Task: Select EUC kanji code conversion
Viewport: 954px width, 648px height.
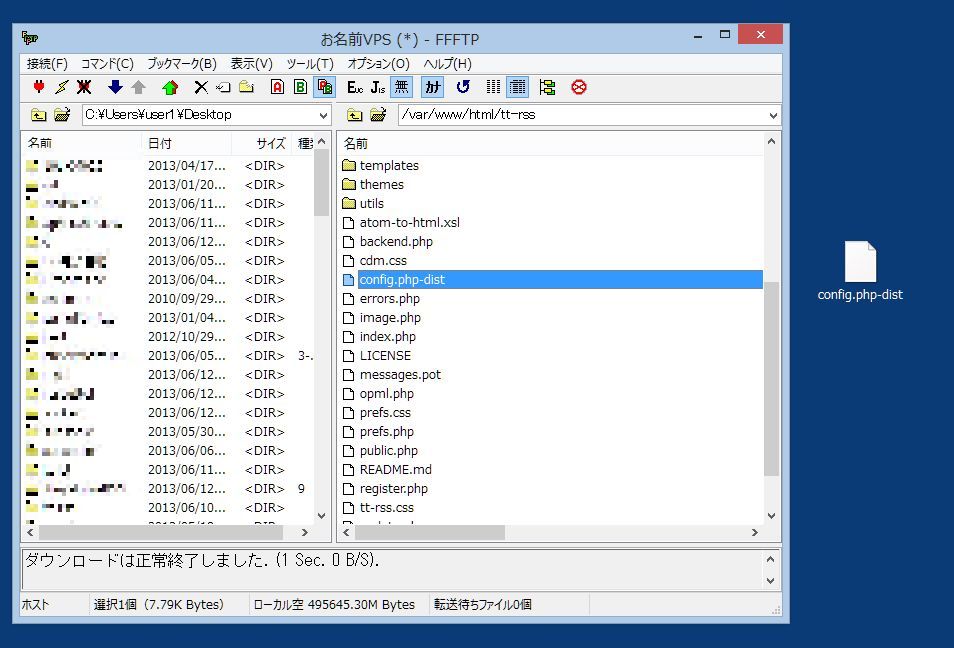Action: (355, 87)
